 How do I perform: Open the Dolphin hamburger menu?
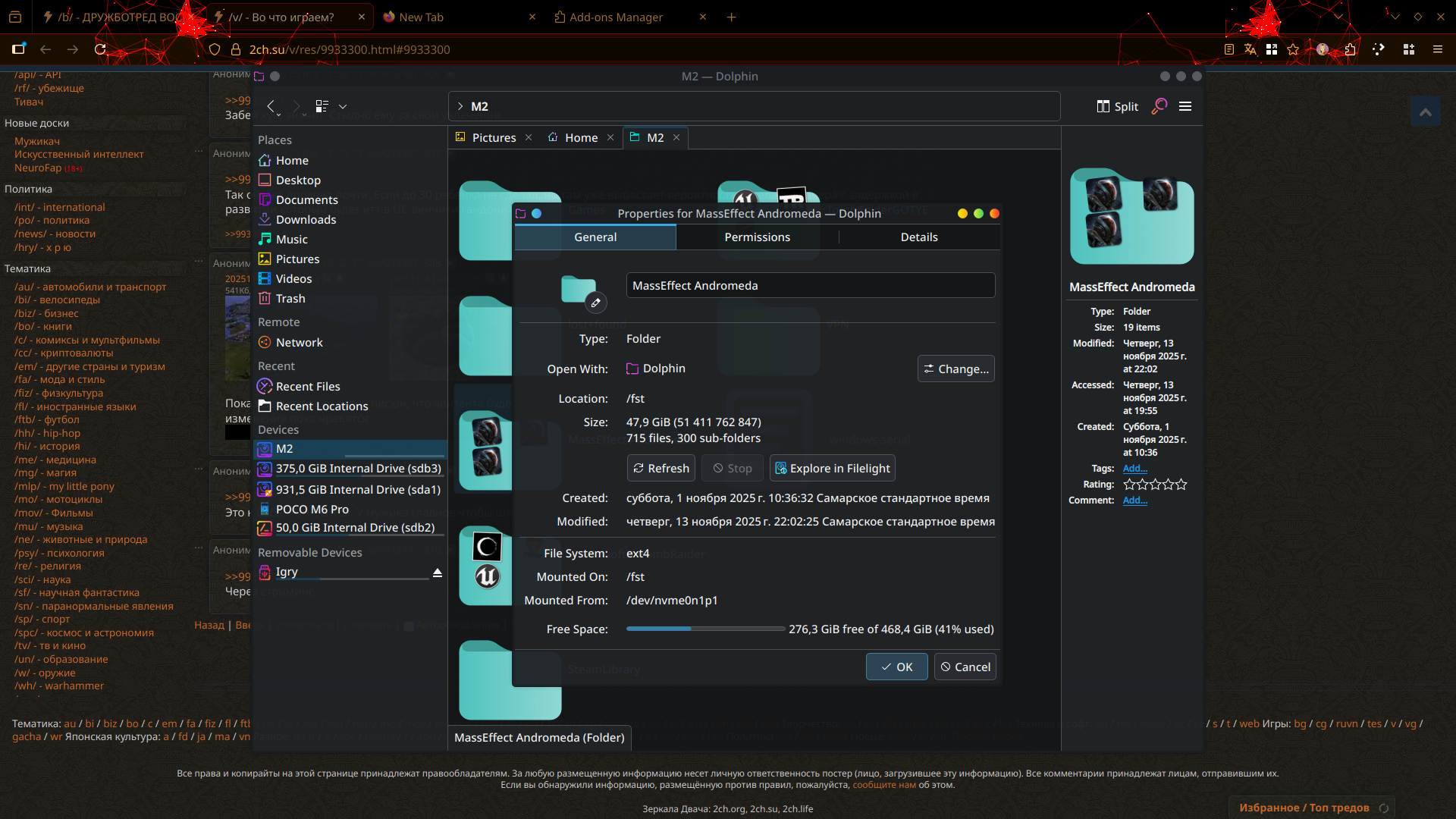[x=1185, y=106]
